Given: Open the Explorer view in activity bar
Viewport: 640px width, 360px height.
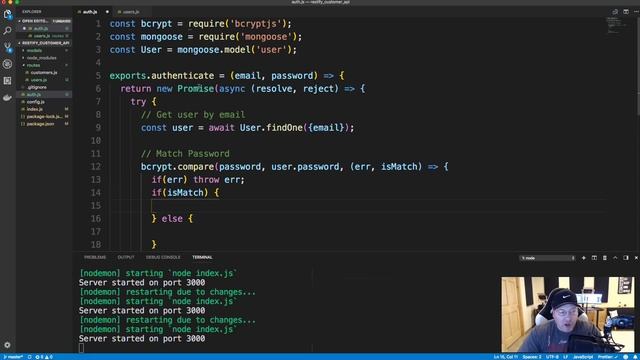Looking at the screenshot, I should (7, 14).
